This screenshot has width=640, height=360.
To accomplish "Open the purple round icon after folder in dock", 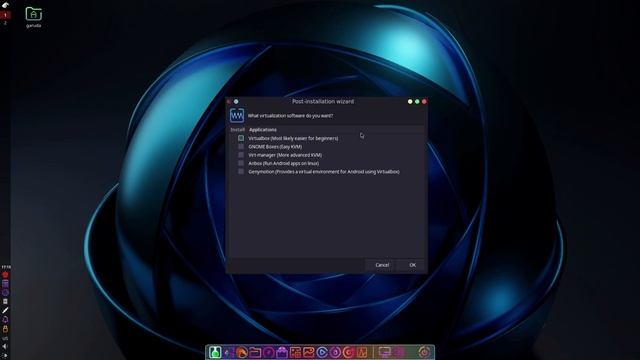I will [269, 352].
